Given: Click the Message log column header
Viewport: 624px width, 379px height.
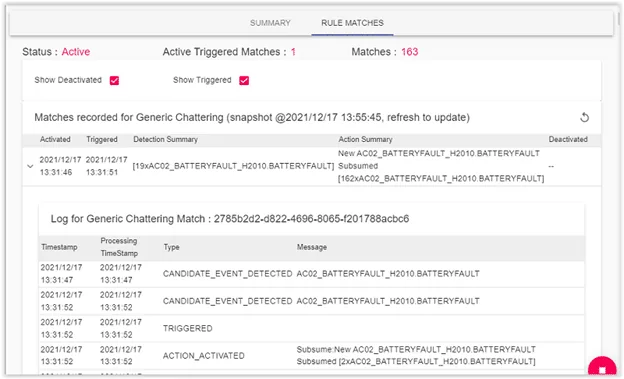Looking at the screenshot, I should point(312,247).
